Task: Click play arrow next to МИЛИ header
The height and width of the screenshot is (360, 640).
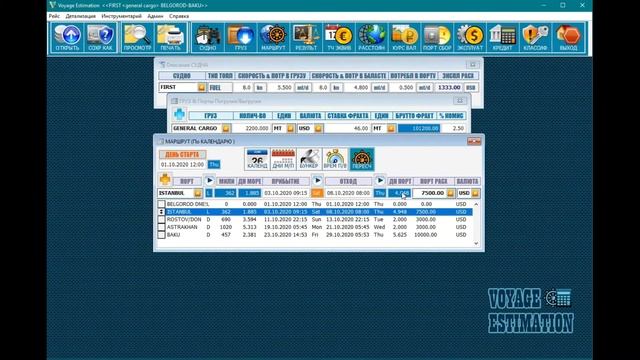Action: [x=209, y=180]
